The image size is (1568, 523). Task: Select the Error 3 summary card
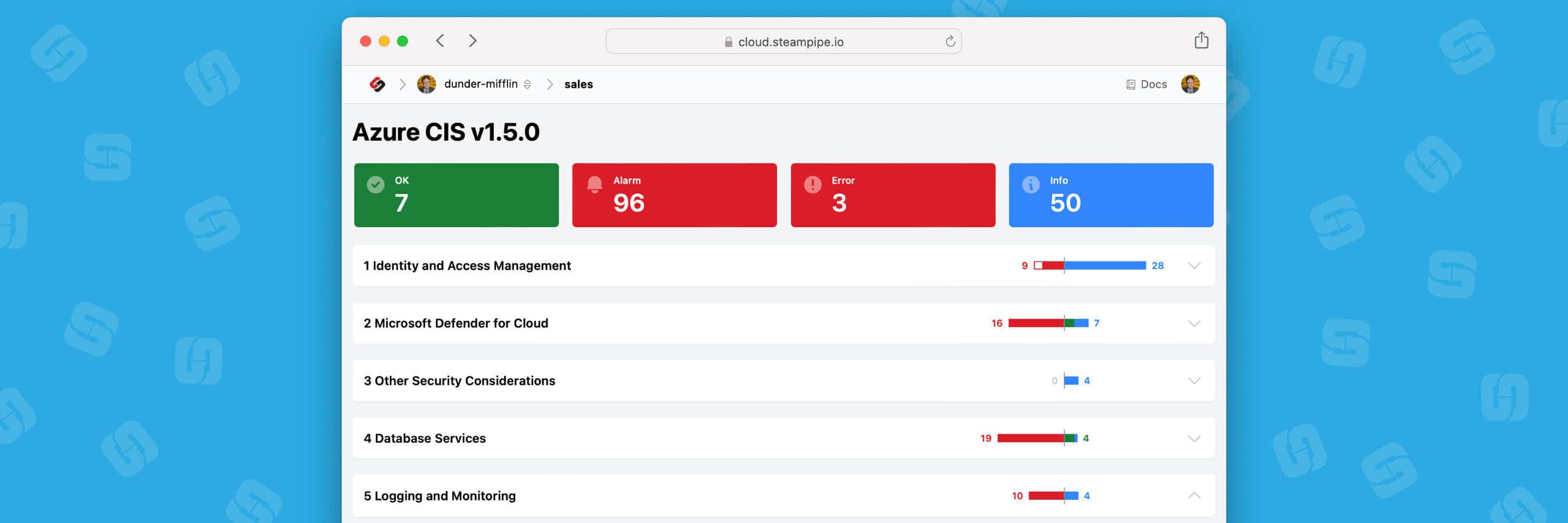[x=893, y=195]
